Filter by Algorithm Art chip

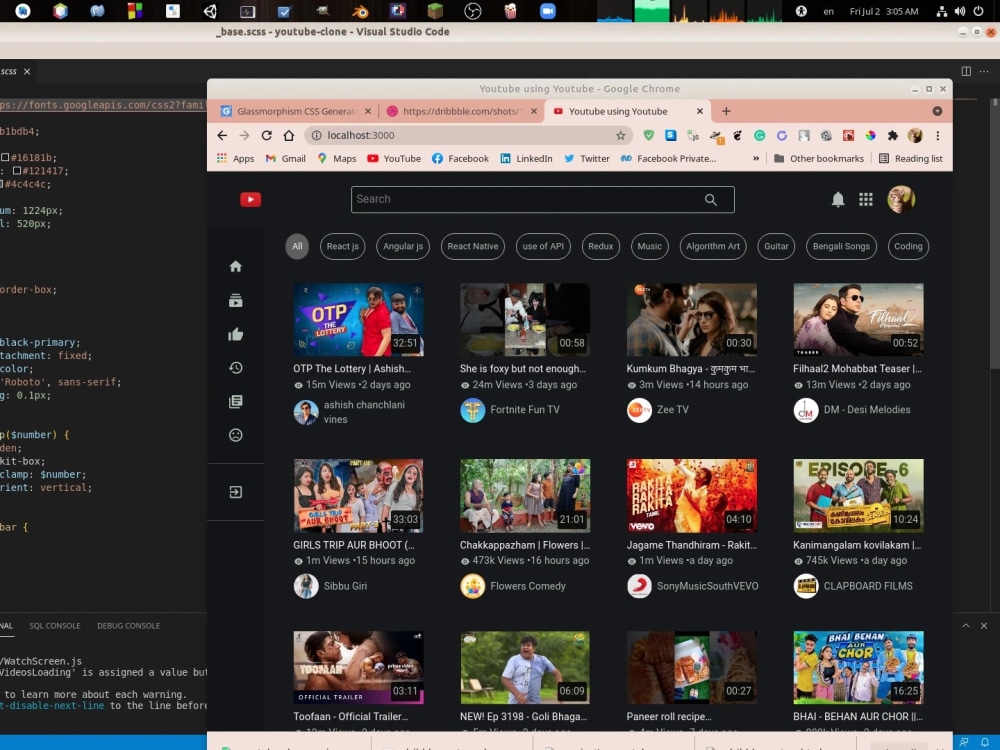(x=713, y=246)
